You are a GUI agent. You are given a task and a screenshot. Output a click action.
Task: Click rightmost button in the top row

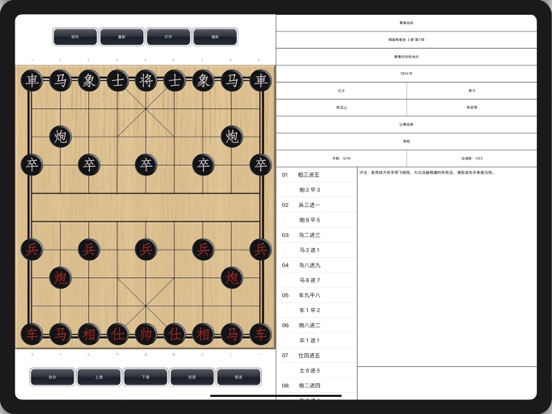(x=215, y=37)
